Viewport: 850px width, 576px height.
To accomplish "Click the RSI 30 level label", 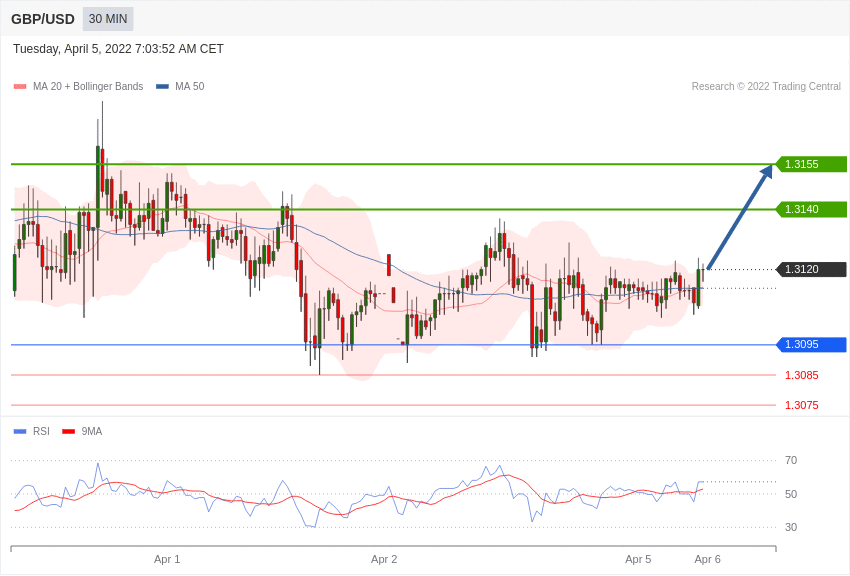I will click(x=791, y=527).
